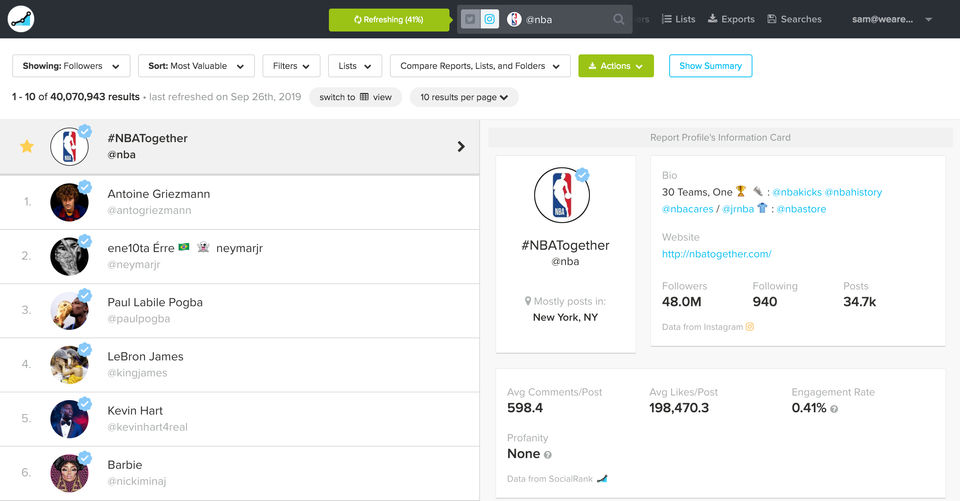The width and height of the screenshot is (960, 501).
Task: Click LeBron James's avatar
Action: point(69,364)
